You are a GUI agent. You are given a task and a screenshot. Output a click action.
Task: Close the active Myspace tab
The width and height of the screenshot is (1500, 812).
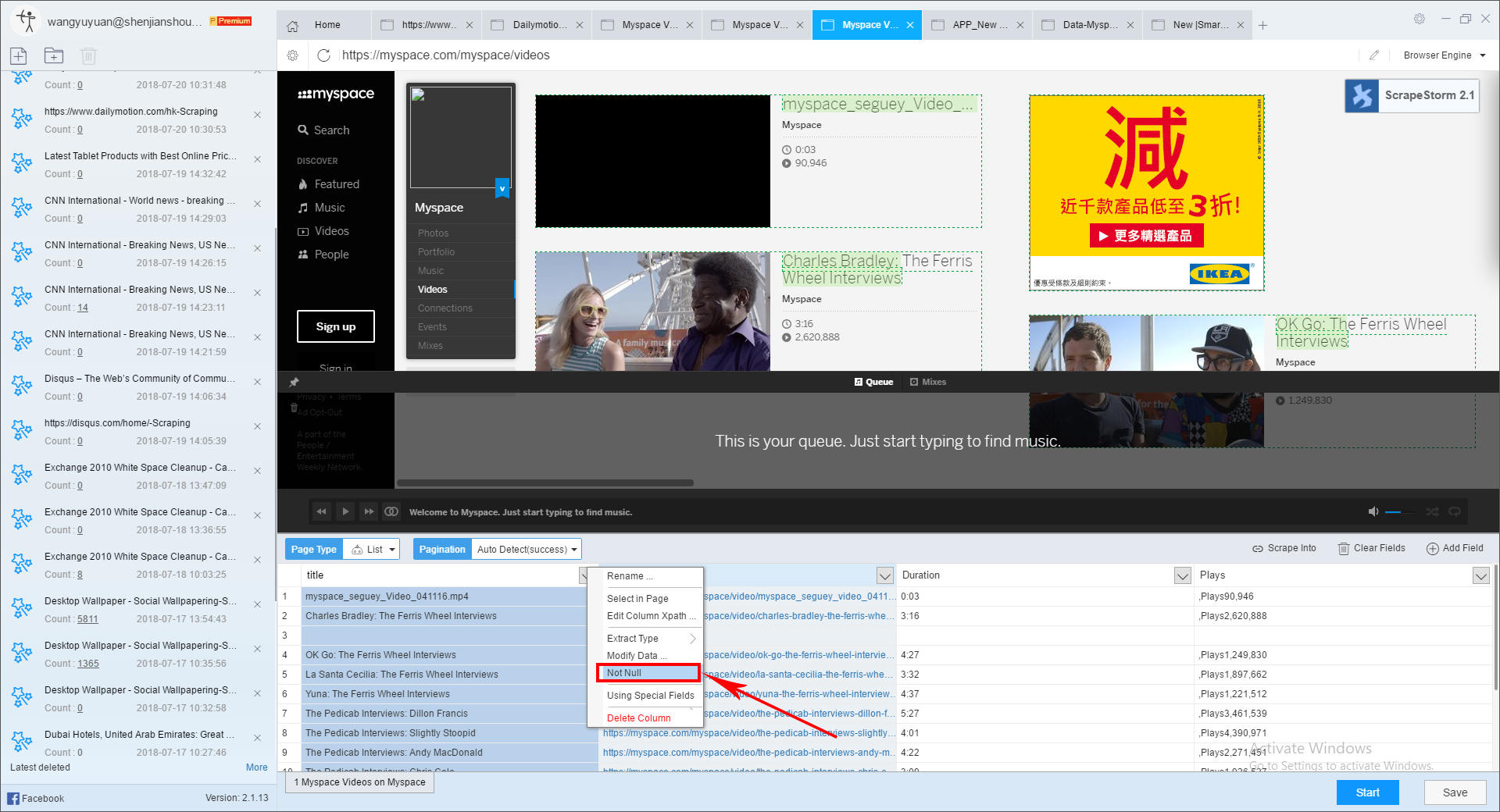pos(910,25)
